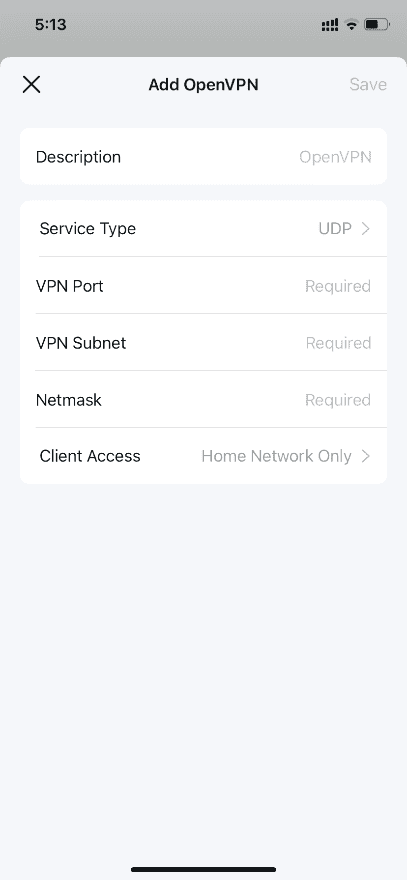Tap the Description OpenVPN placeholder text

pyautogui.click(x=335, y=157)
